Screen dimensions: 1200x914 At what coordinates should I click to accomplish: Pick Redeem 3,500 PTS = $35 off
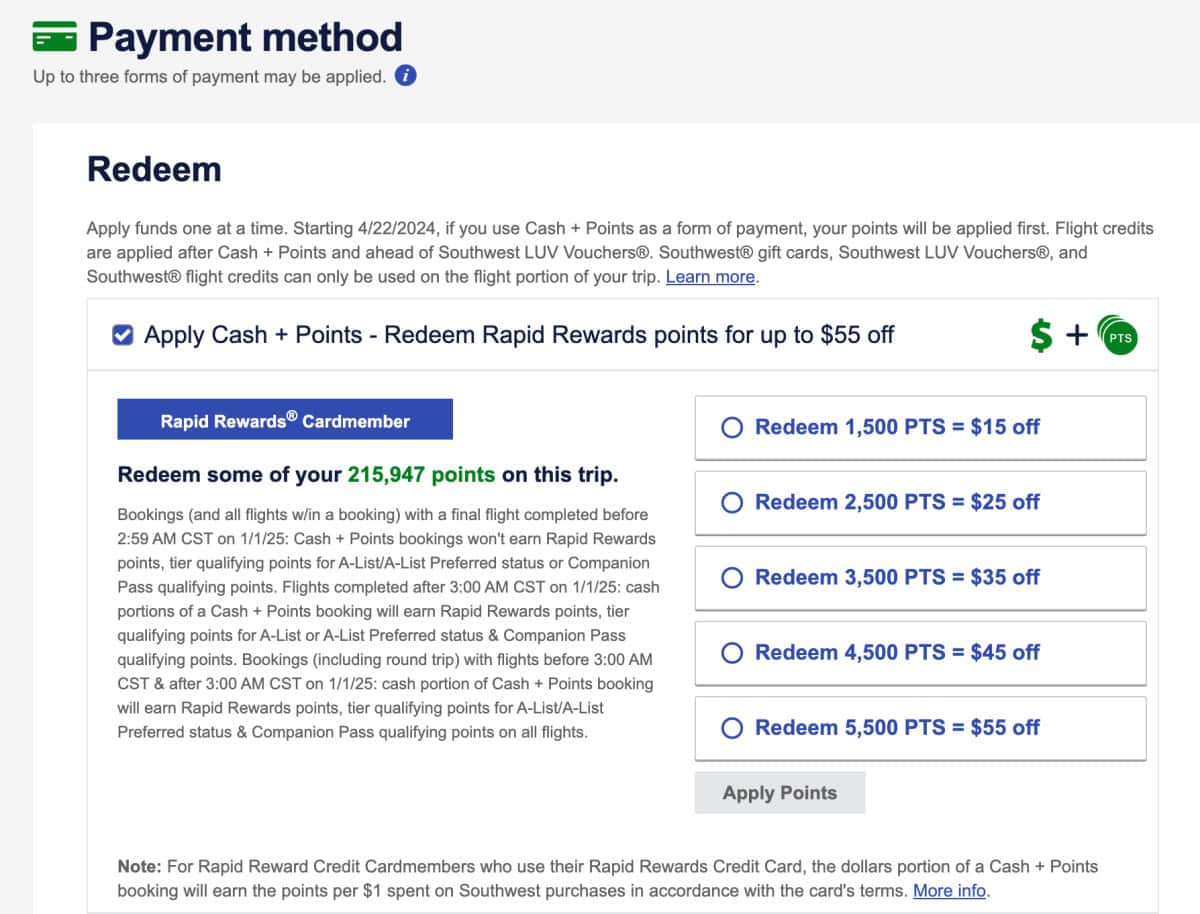click(x=732, y=578)
